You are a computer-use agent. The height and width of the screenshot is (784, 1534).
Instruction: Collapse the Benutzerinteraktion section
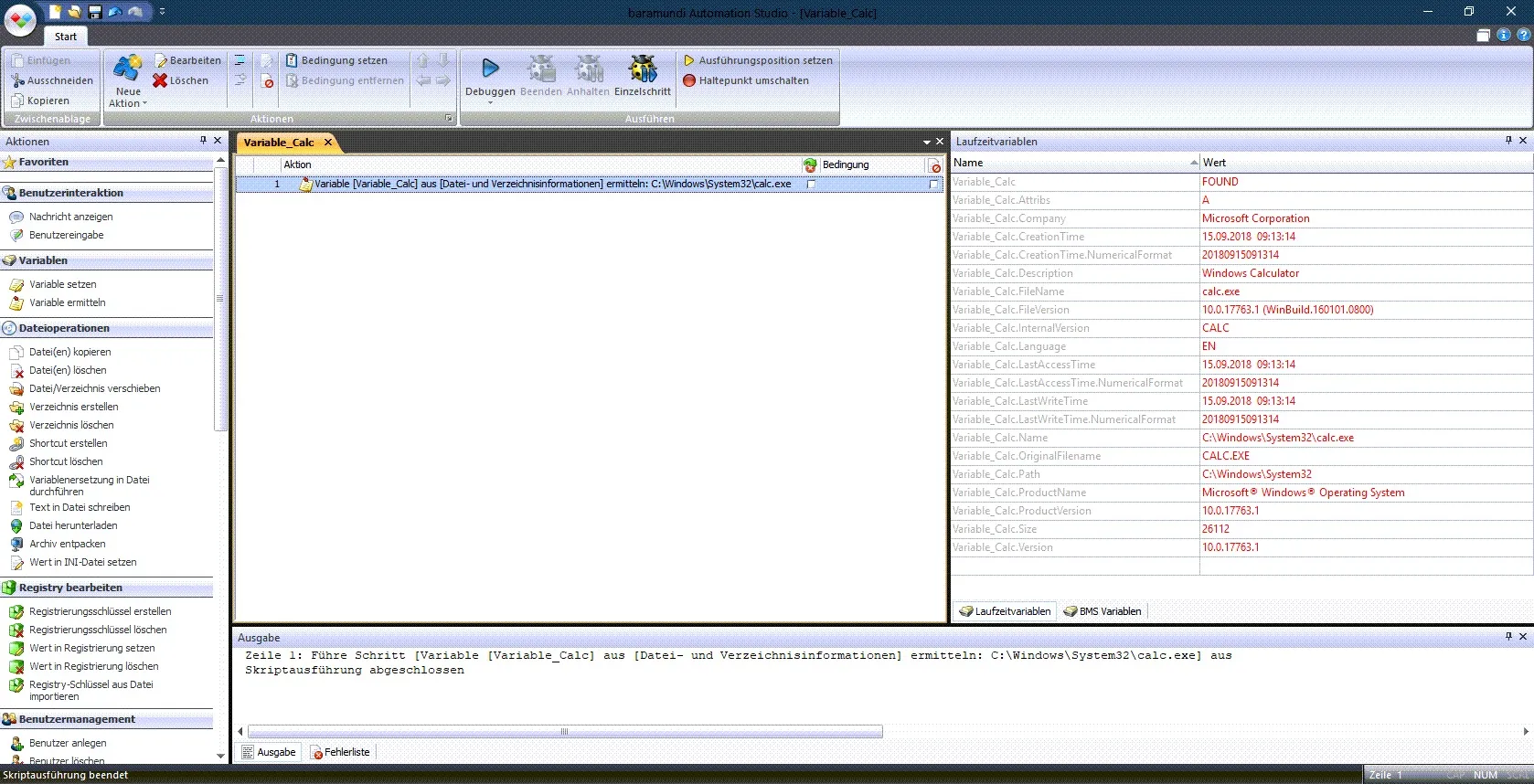tap(107, 193)
